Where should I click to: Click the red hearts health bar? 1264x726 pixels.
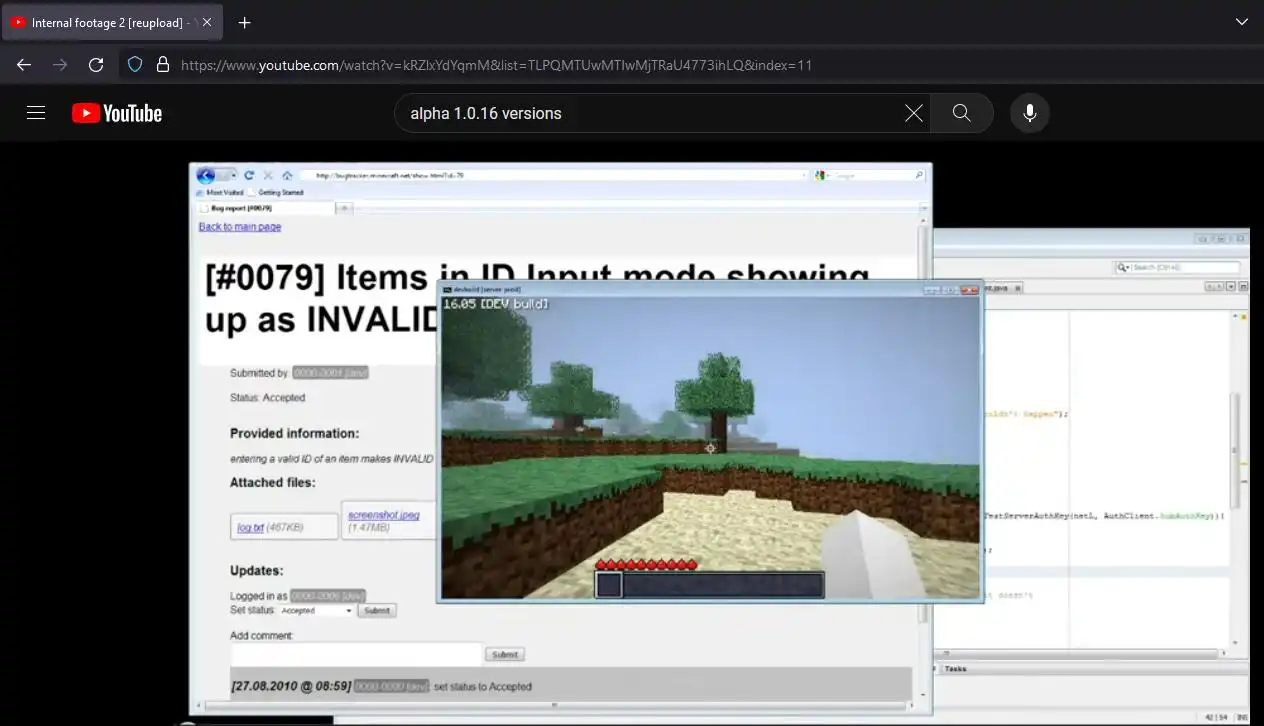[646, 565]
